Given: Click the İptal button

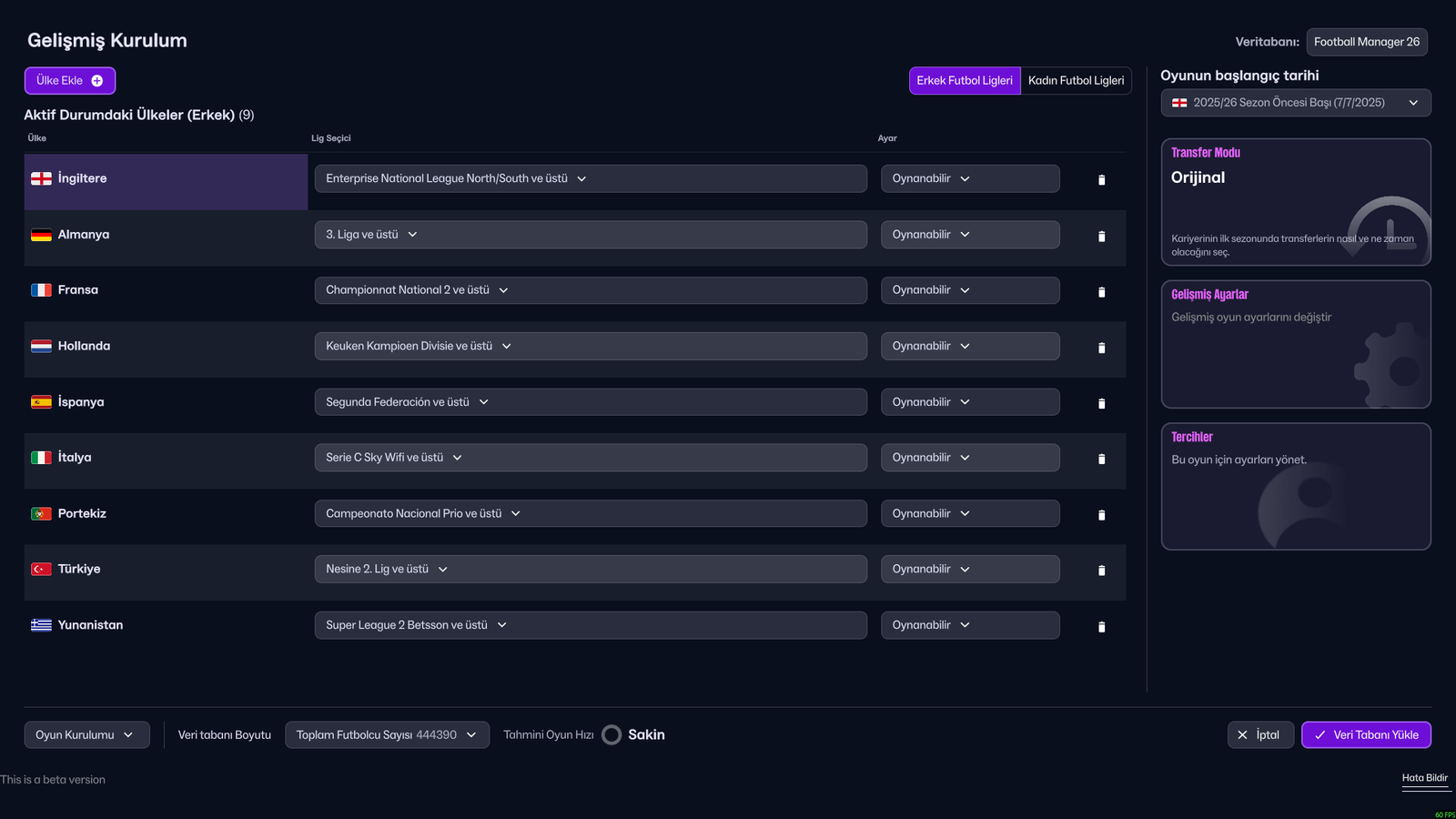Looking at the screenshot, I should [1260, 735].
